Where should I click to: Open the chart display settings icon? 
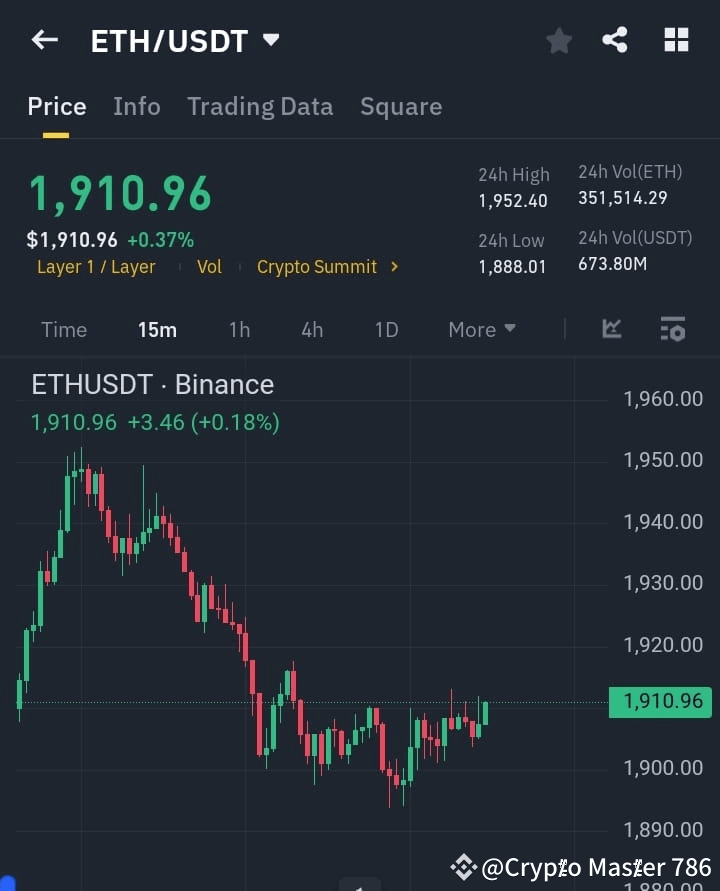point(672,329)
